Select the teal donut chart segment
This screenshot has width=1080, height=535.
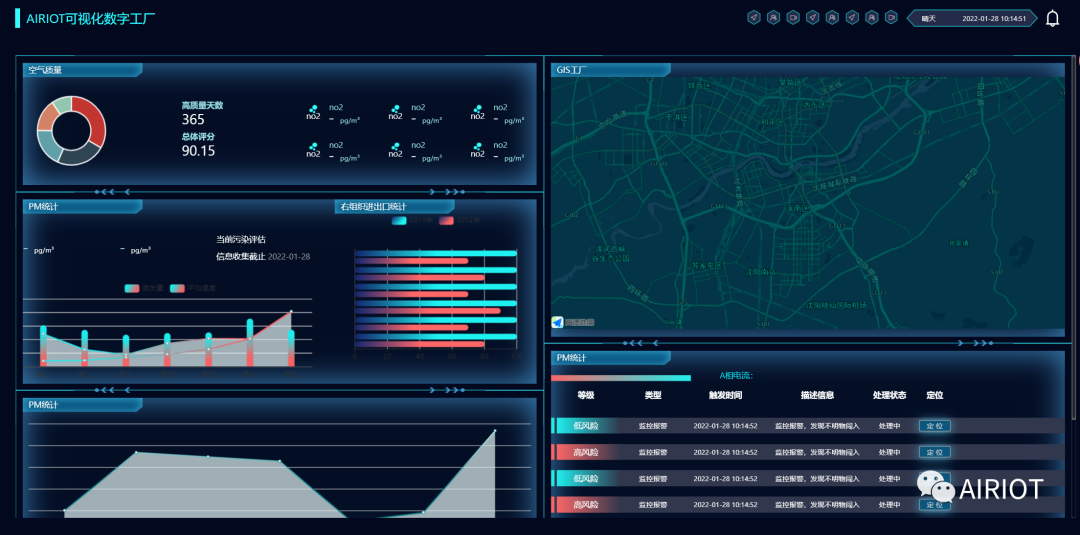tap(50, 144)
